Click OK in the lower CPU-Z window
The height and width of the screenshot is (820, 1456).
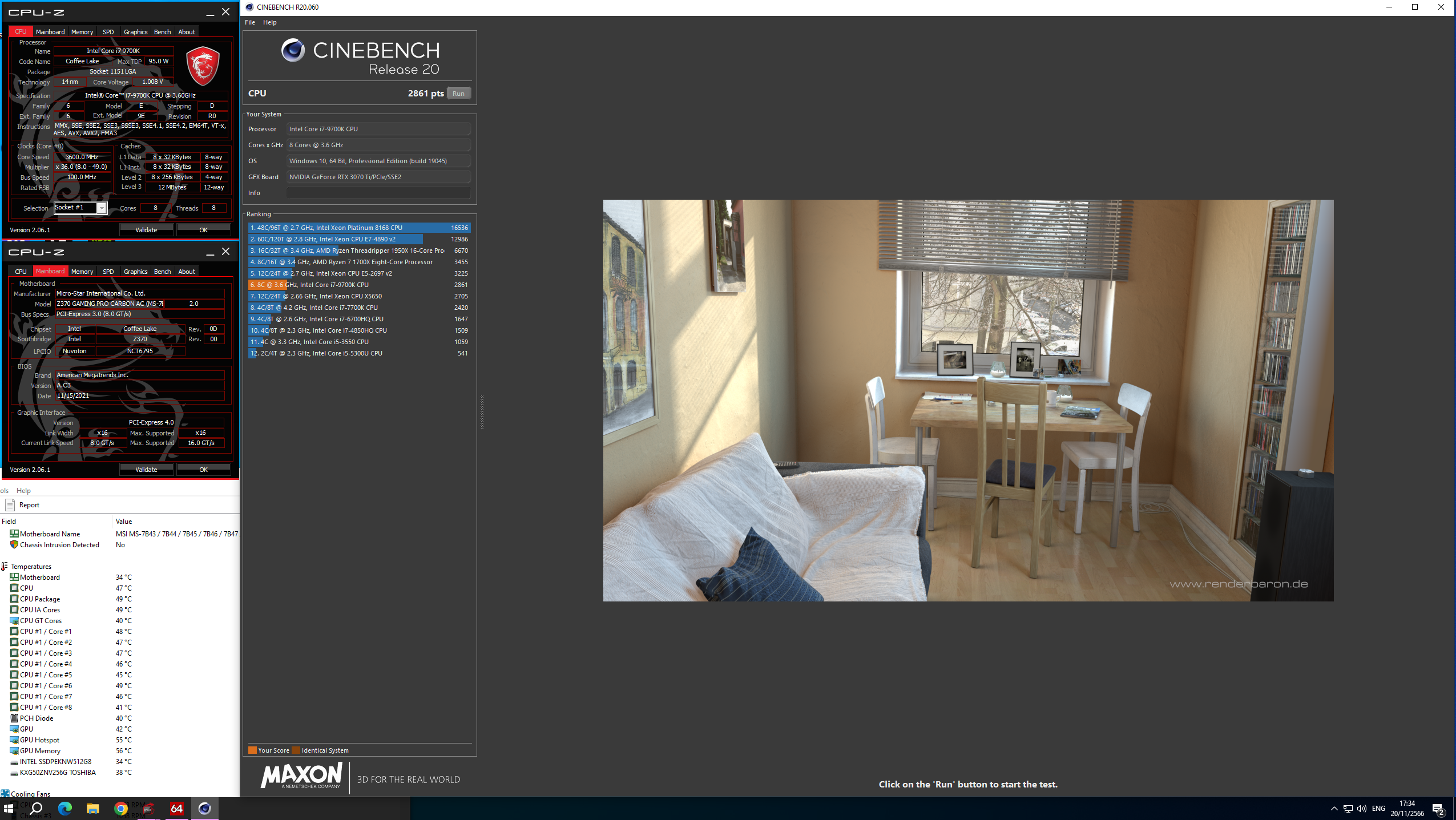[203, 470]
